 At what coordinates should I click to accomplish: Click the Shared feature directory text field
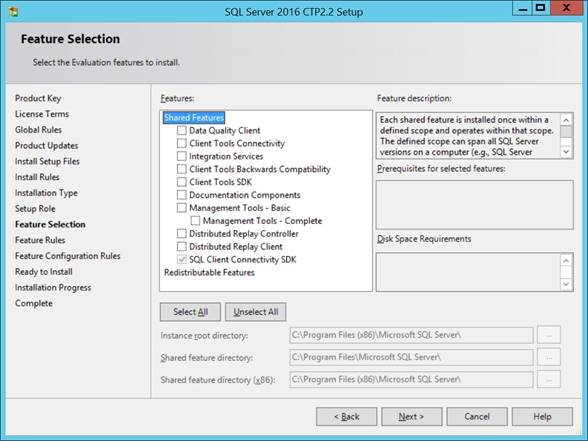tap(411, 357)
